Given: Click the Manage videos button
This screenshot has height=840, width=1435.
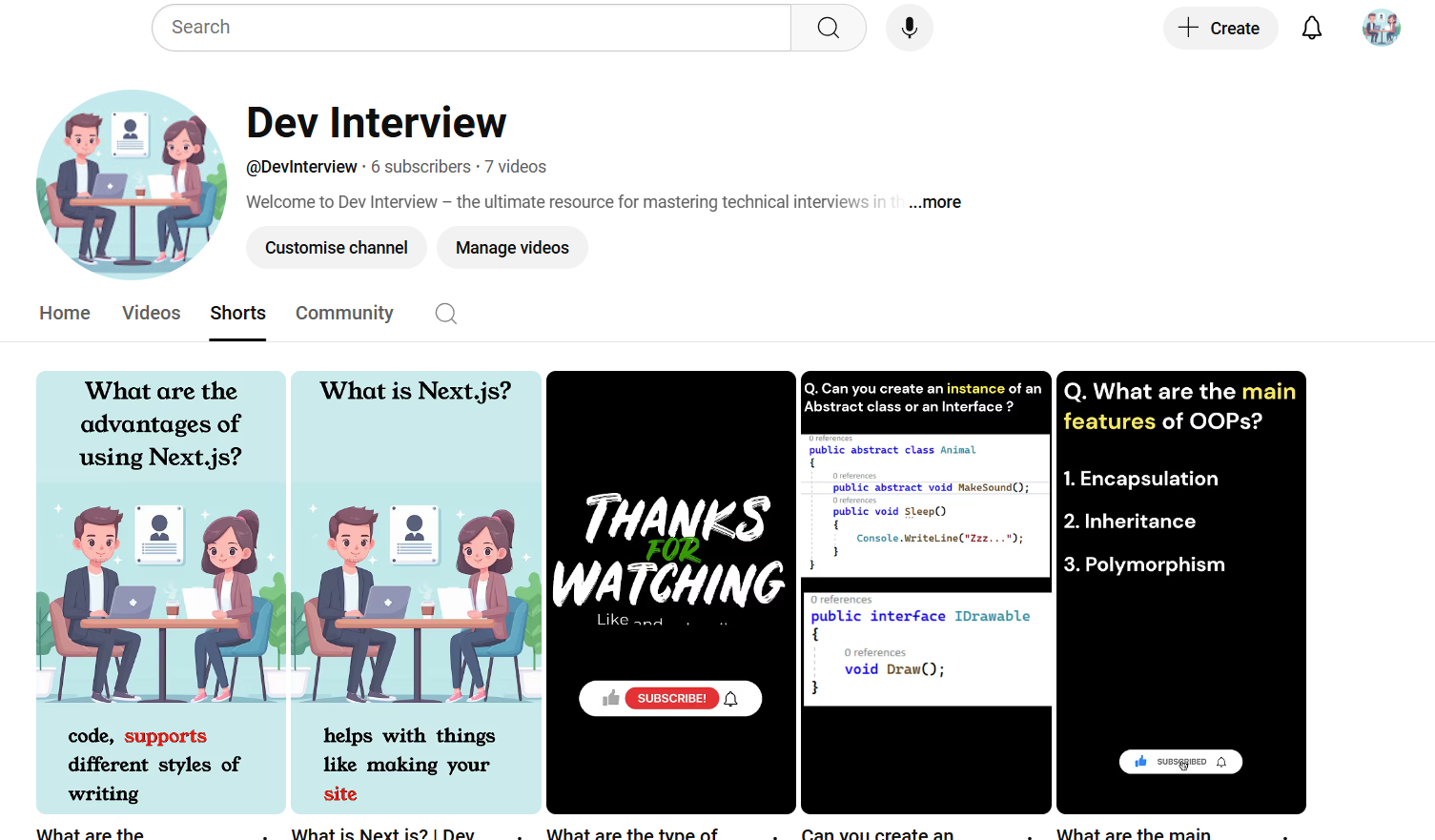Looking at the screenshot, I should (512, 248).
